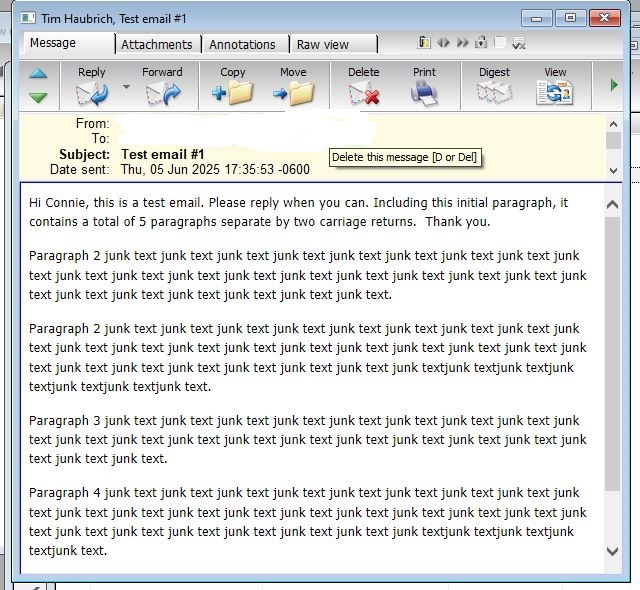This screenshot has width=640, height=590.
Task: Expand more toolbar buttons with green right arrow
Action: [x=614, y=86]
